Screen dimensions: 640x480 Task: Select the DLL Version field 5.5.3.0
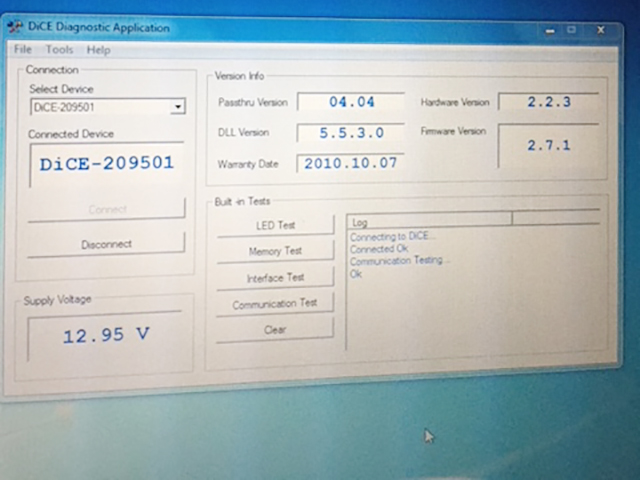350,132
